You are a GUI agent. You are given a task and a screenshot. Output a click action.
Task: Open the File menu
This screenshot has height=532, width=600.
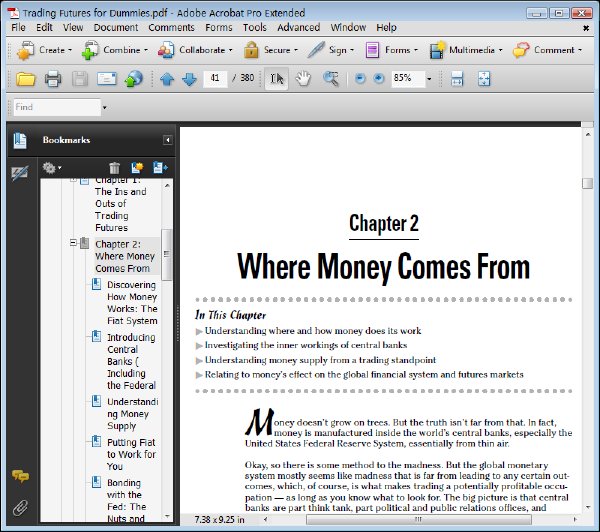(18, 28)
